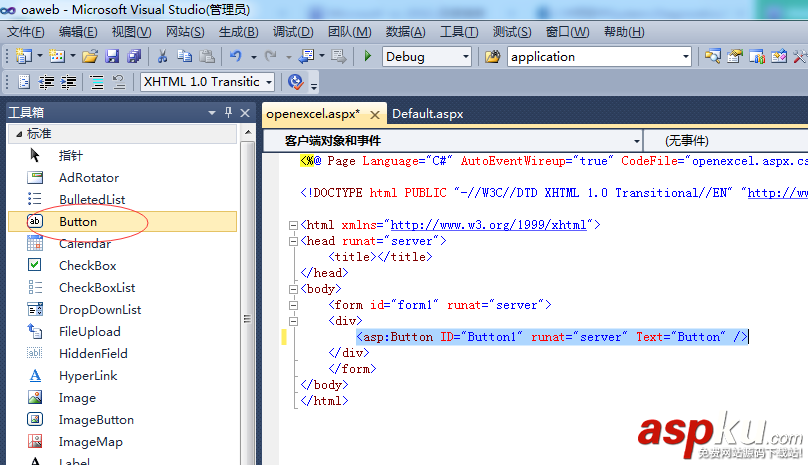Cut selection with the scissors icon
This screenshot has height=465, width=808.
162,56
